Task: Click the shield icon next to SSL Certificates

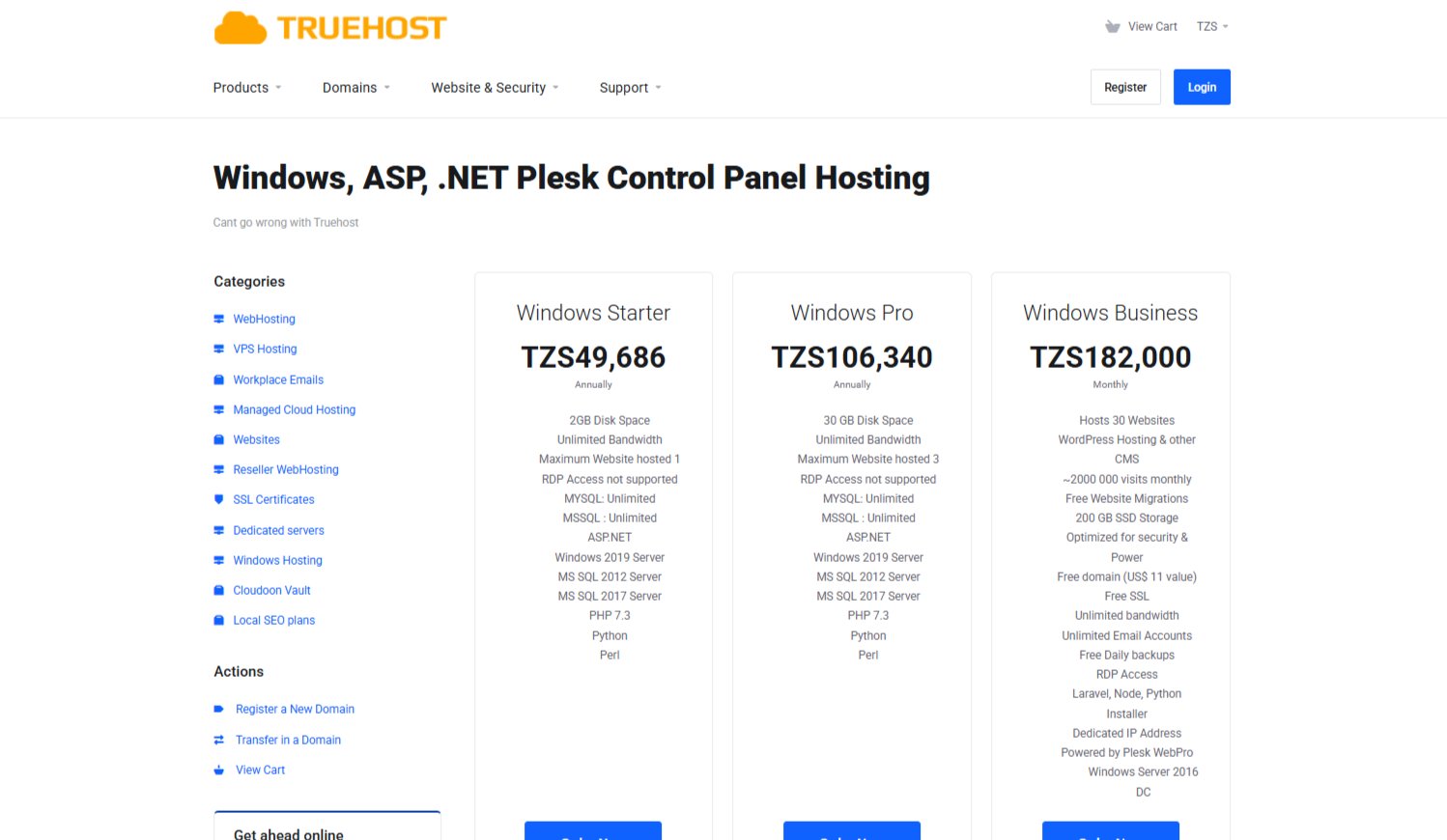Action: [x=218, y=499]
